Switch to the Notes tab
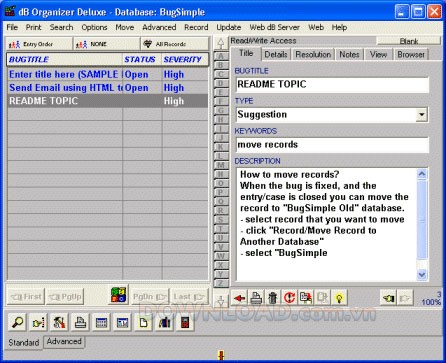Viewport: 446px width, 363px height. 349,54
